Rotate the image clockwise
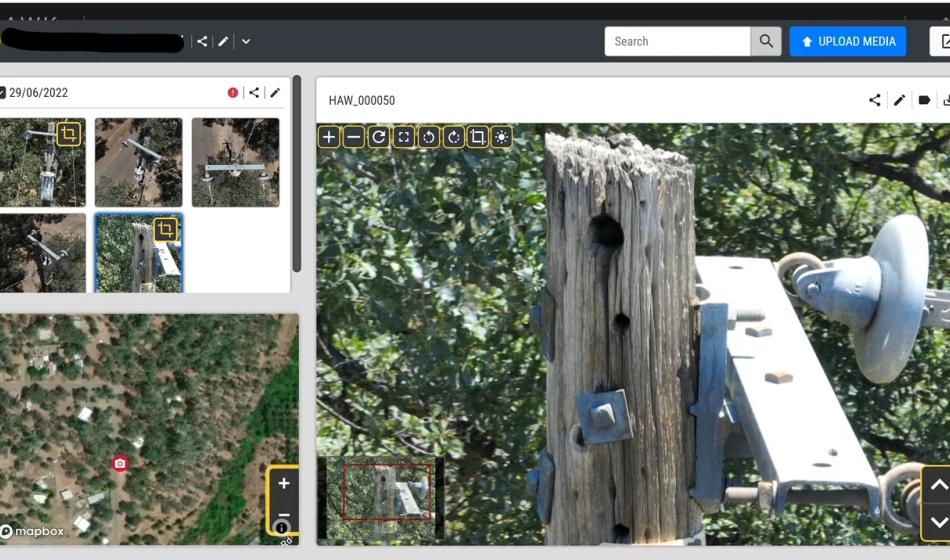 [x=454, y=137]
